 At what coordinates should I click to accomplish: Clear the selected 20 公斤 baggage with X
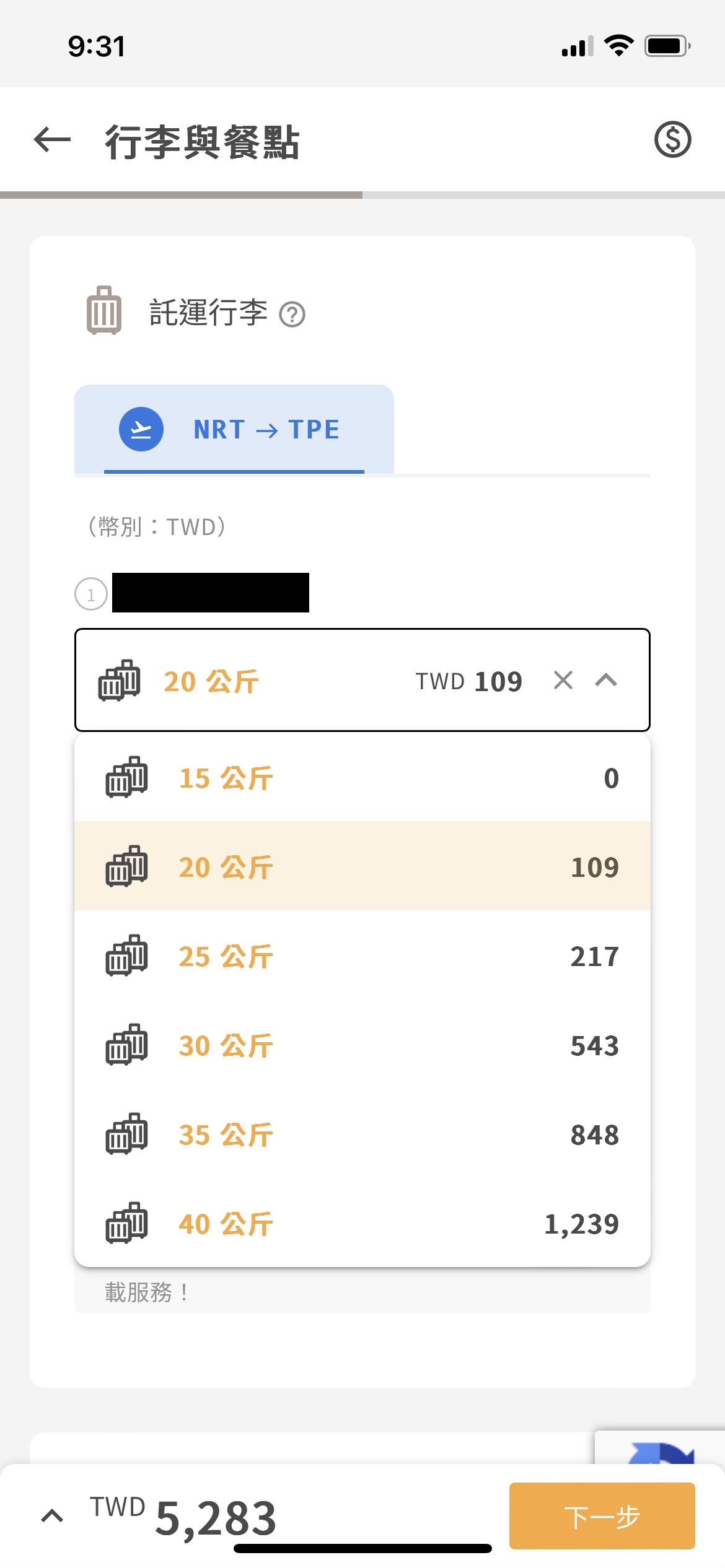tap(563, 680)
